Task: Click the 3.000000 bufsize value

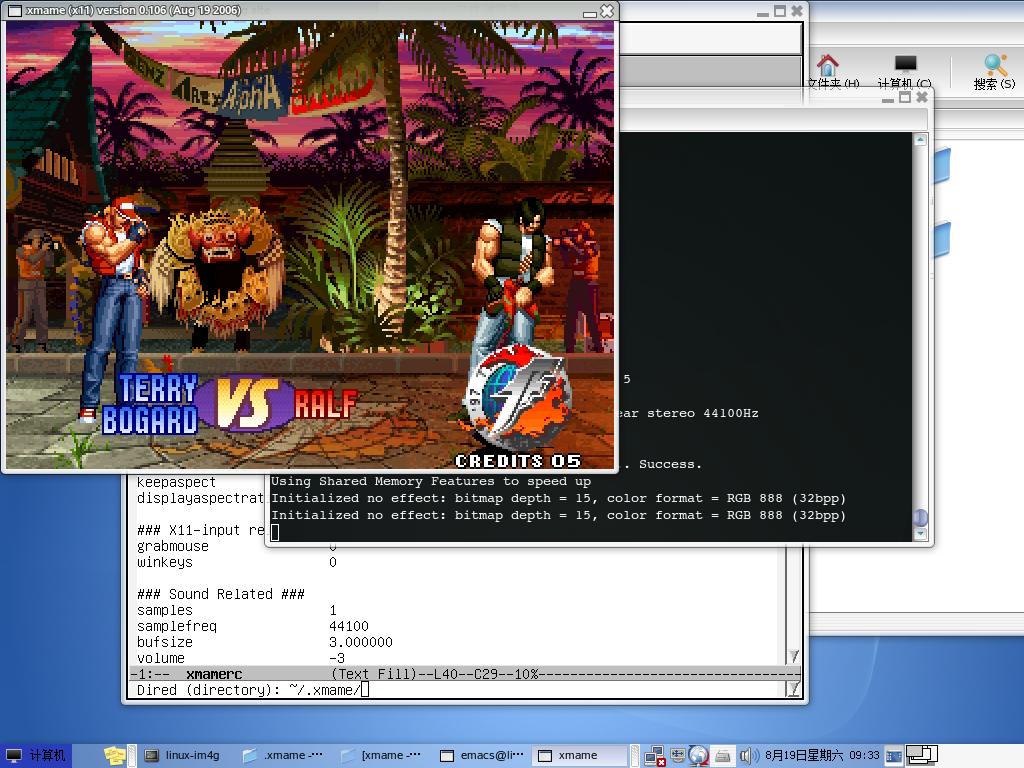Action: pos(360,642)
